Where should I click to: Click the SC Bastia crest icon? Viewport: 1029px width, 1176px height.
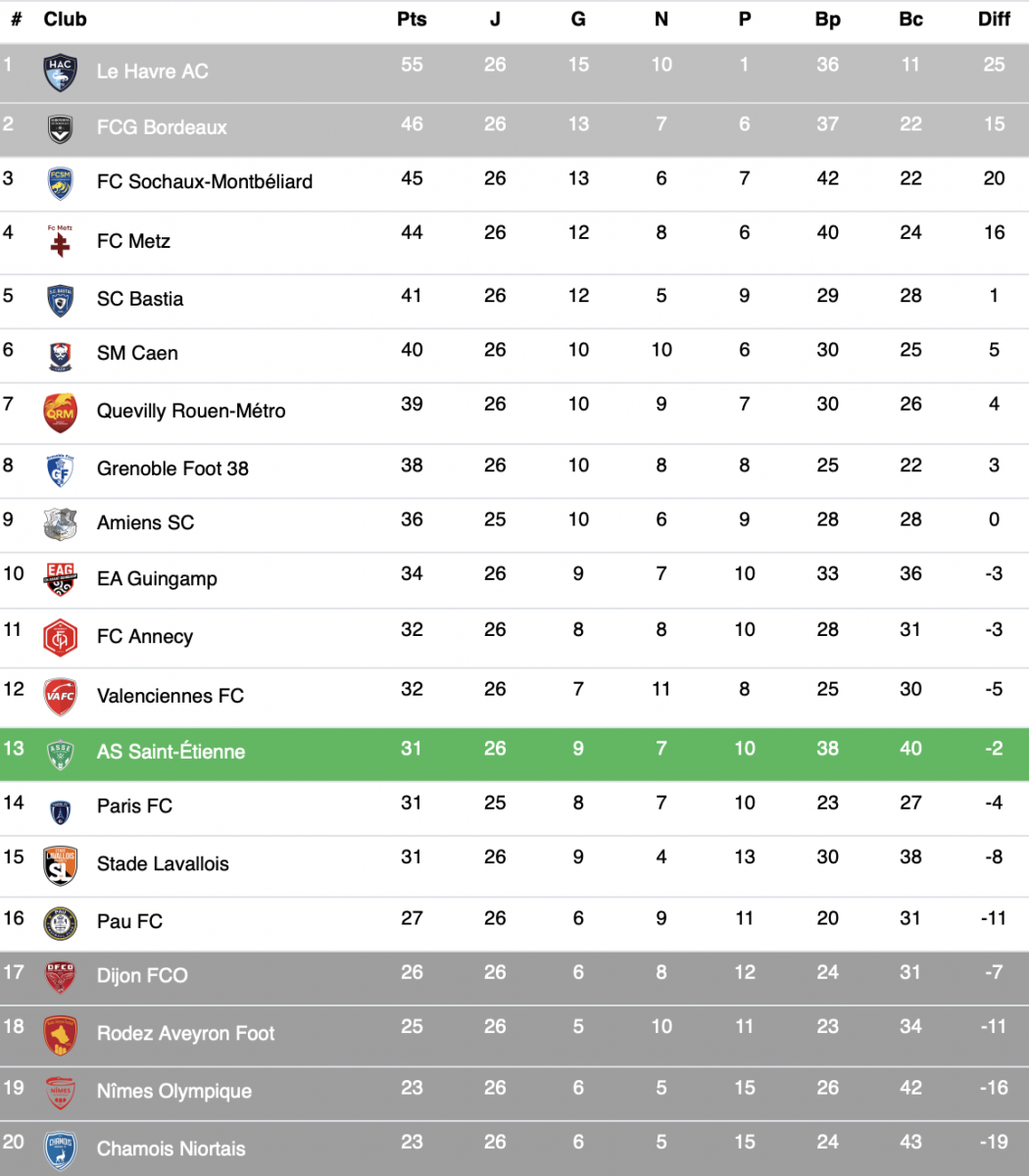(x=60, y=300)
